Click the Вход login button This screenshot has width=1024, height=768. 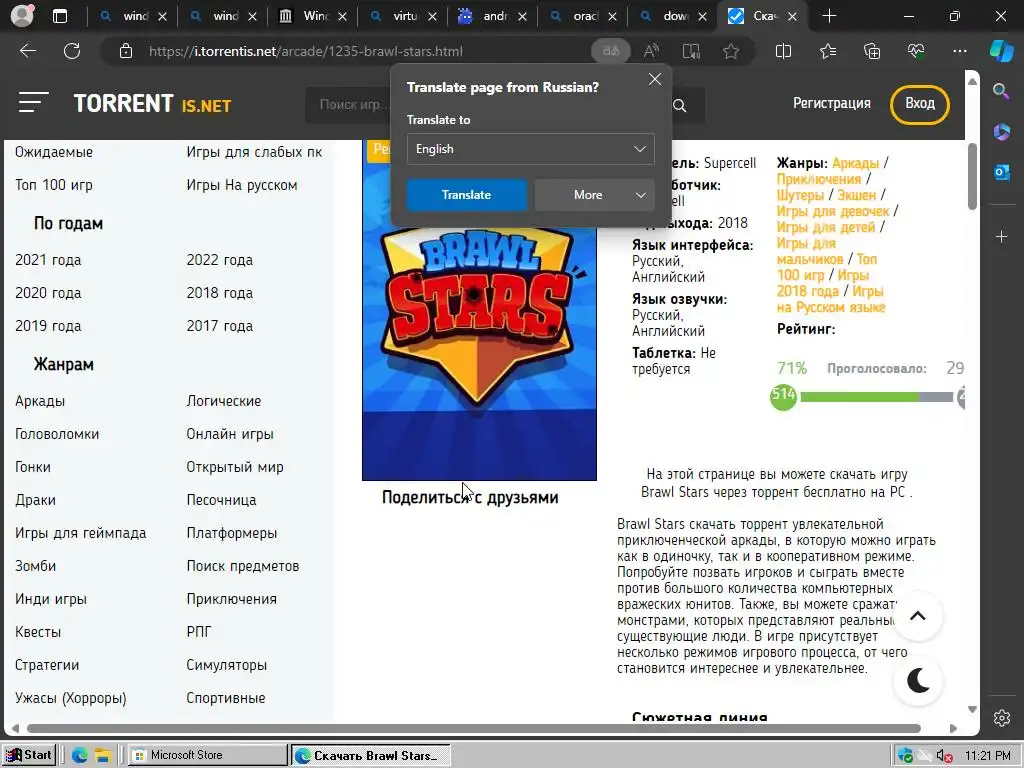click(920, 104)
